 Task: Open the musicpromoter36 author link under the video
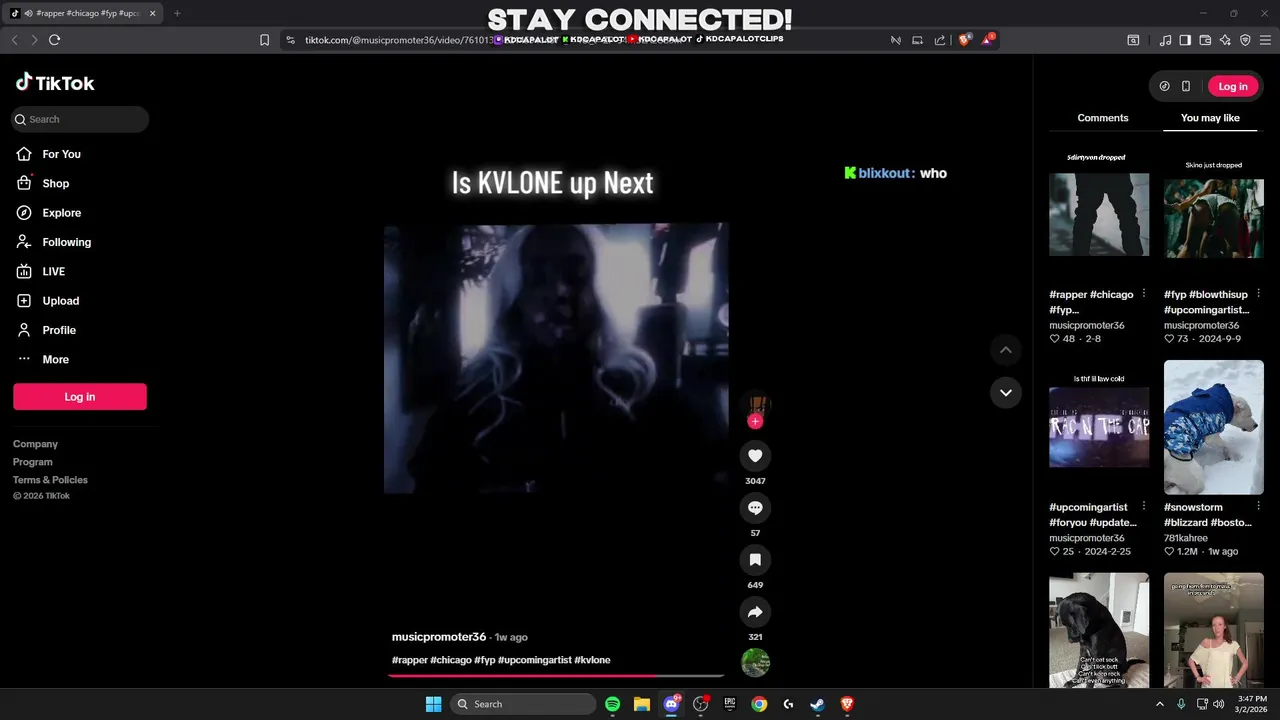click(439, 637)
